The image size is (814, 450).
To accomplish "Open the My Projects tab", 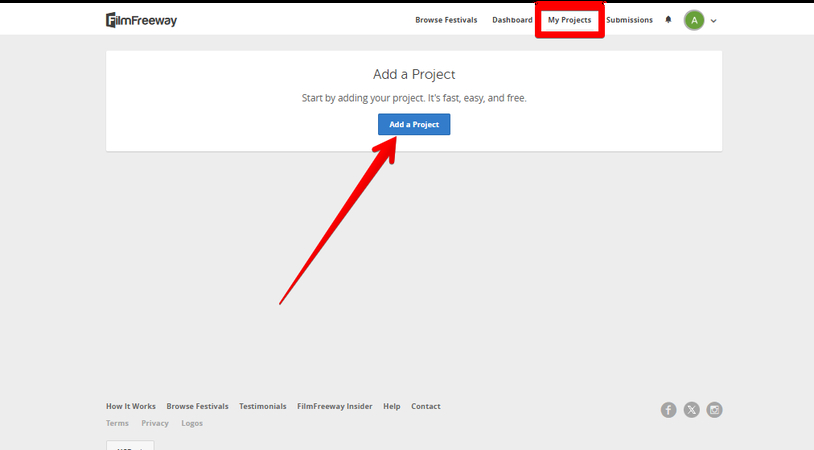I will [569, 20].
